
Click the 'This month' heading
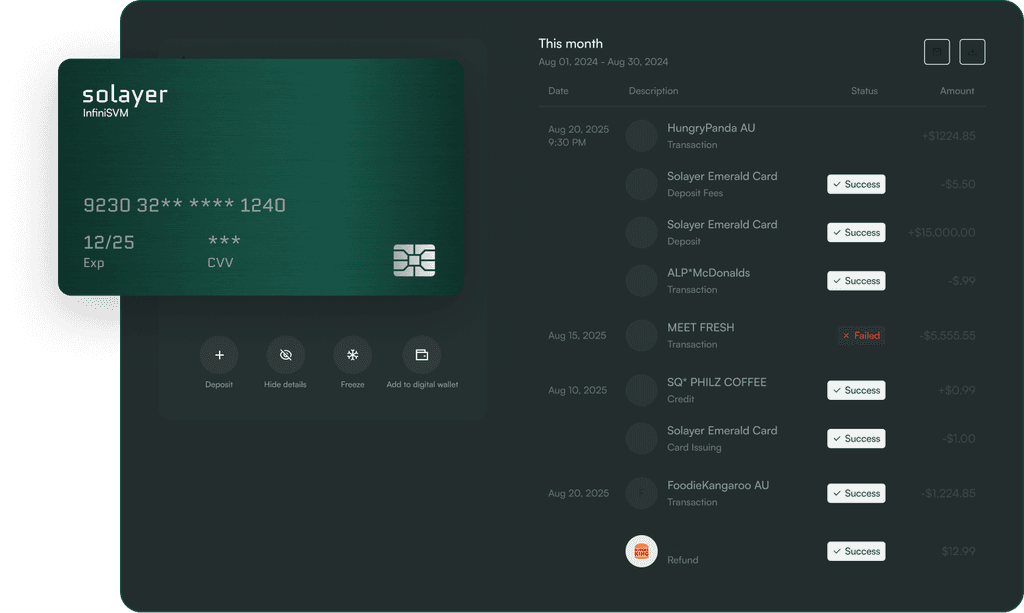[570, 44]
